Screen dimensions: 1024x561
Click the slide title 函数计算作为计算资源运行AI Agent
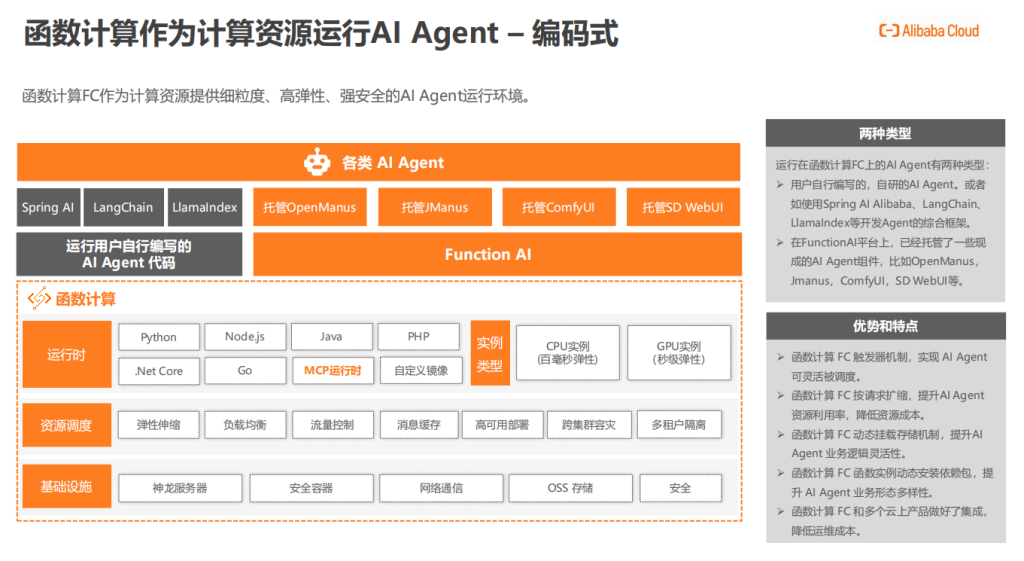click(321, 33)
